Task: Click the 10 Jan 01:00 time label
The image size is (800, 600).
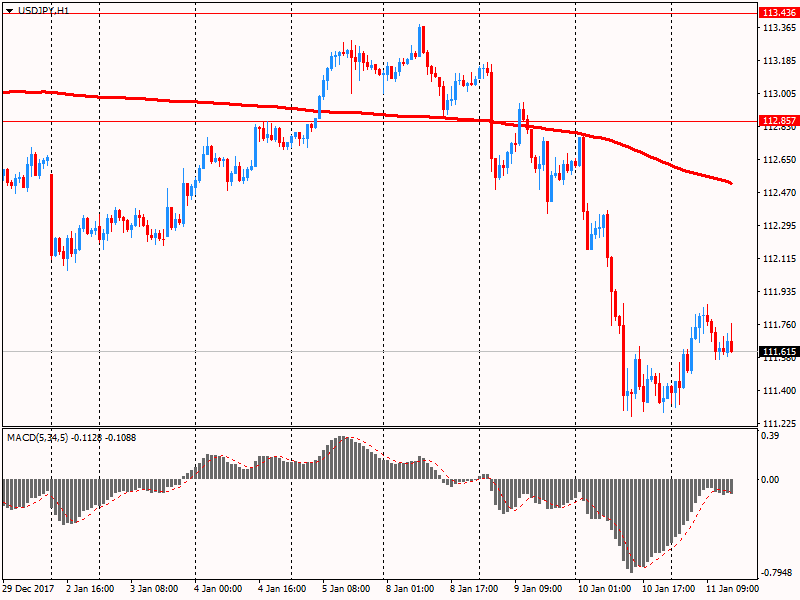Action: coord(604,588)
